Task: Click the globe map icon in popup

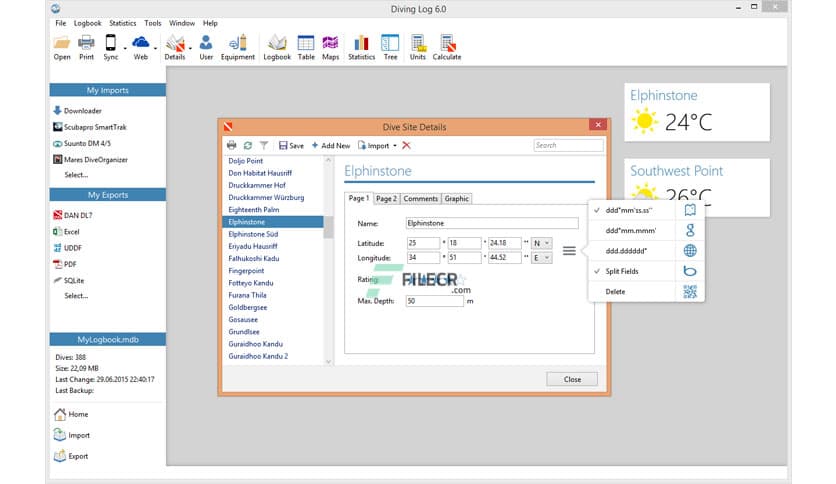Action: (689, 251)
